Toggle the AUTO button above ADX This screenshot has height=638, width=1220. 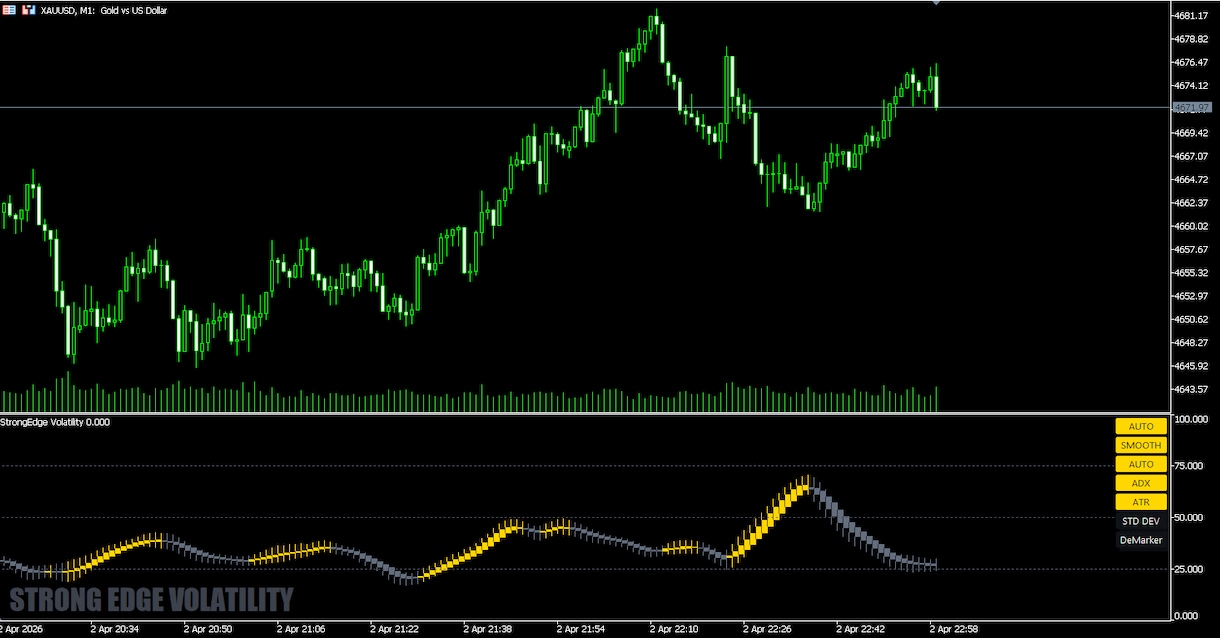coord(1141,464)
